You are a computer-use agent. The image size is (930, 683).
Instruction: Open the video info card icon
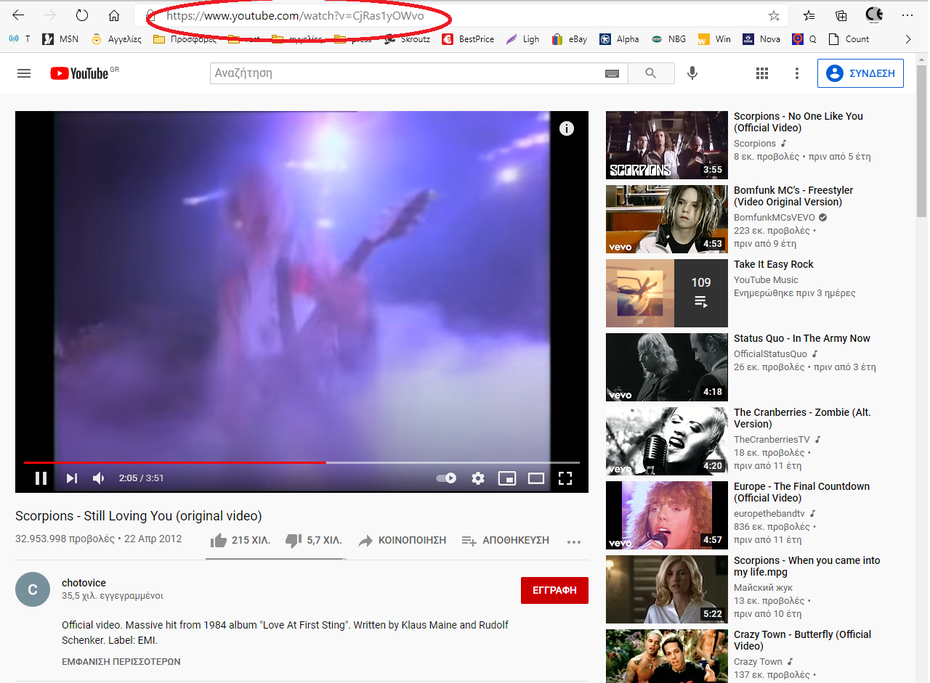tap(566, 129)
